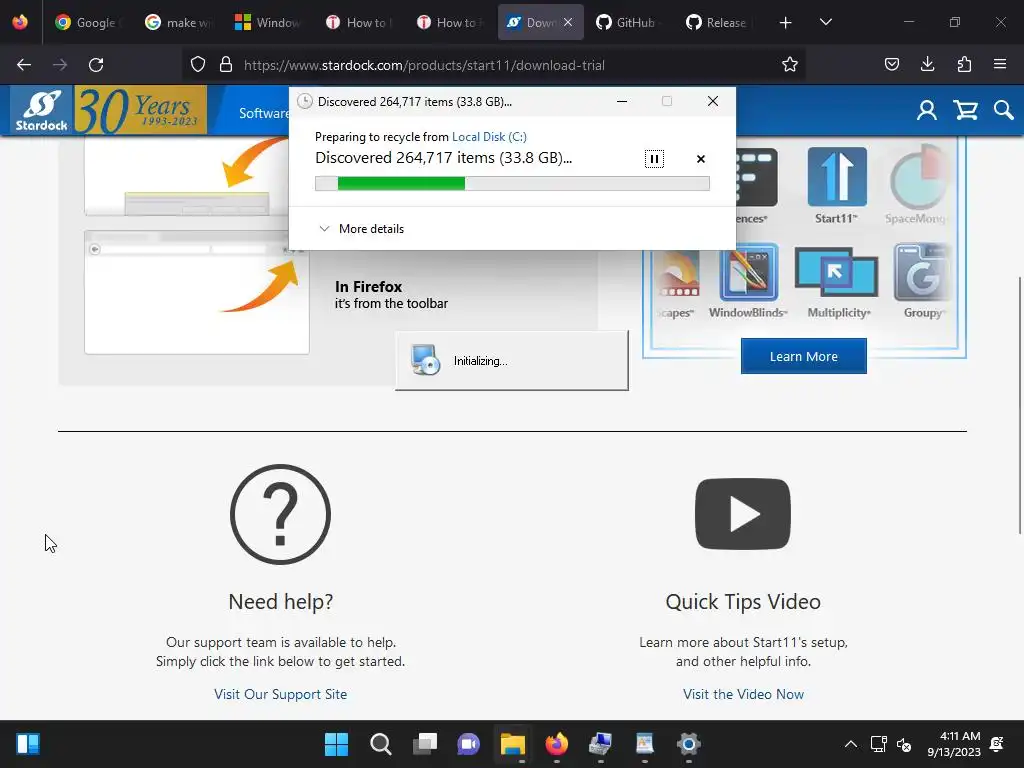Open Stardock site search
The image size is (1024, 768).
point(1004,110)
